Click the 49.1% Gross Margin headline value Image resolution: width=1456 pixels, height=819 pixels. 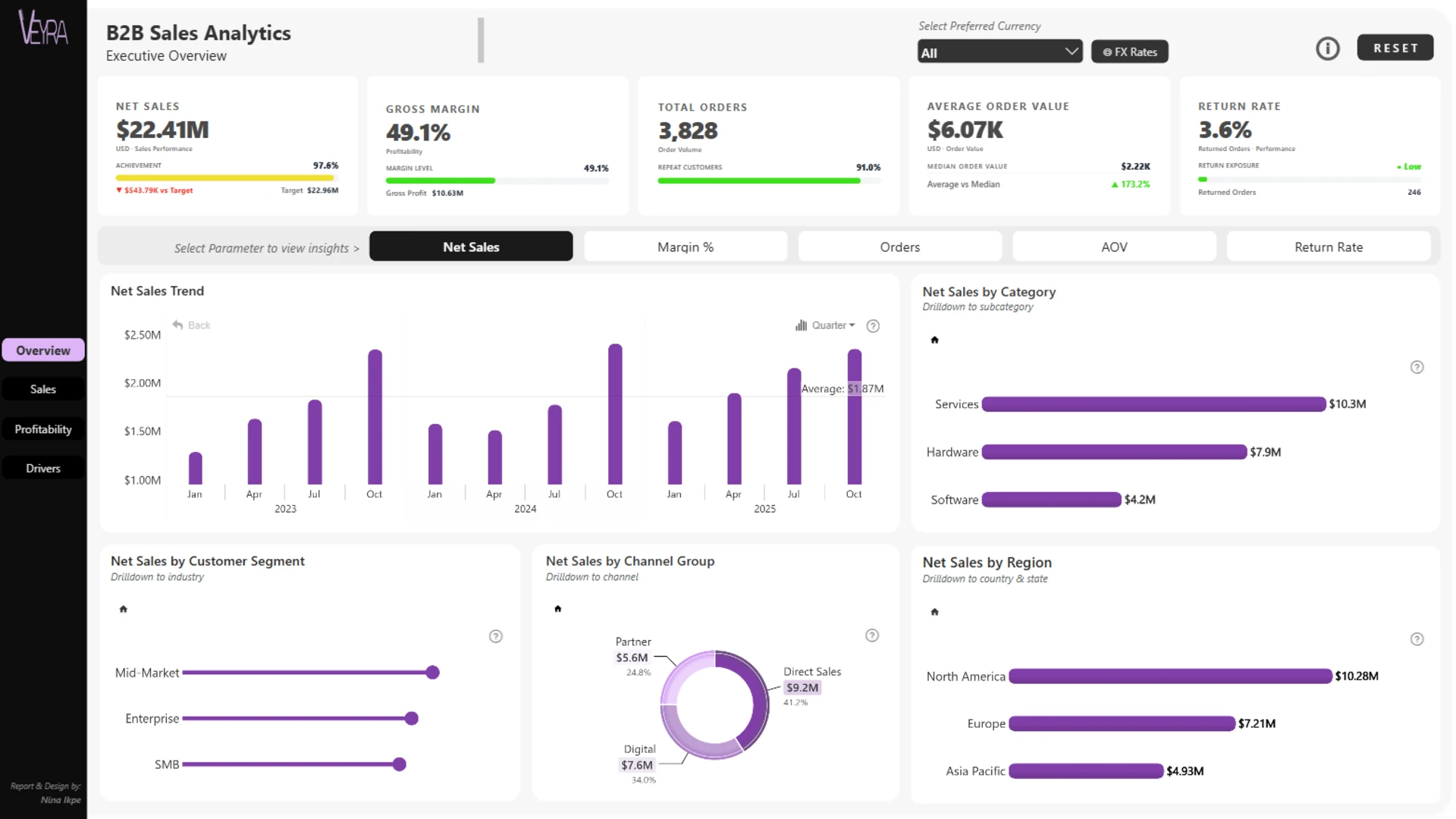[418, 133]
